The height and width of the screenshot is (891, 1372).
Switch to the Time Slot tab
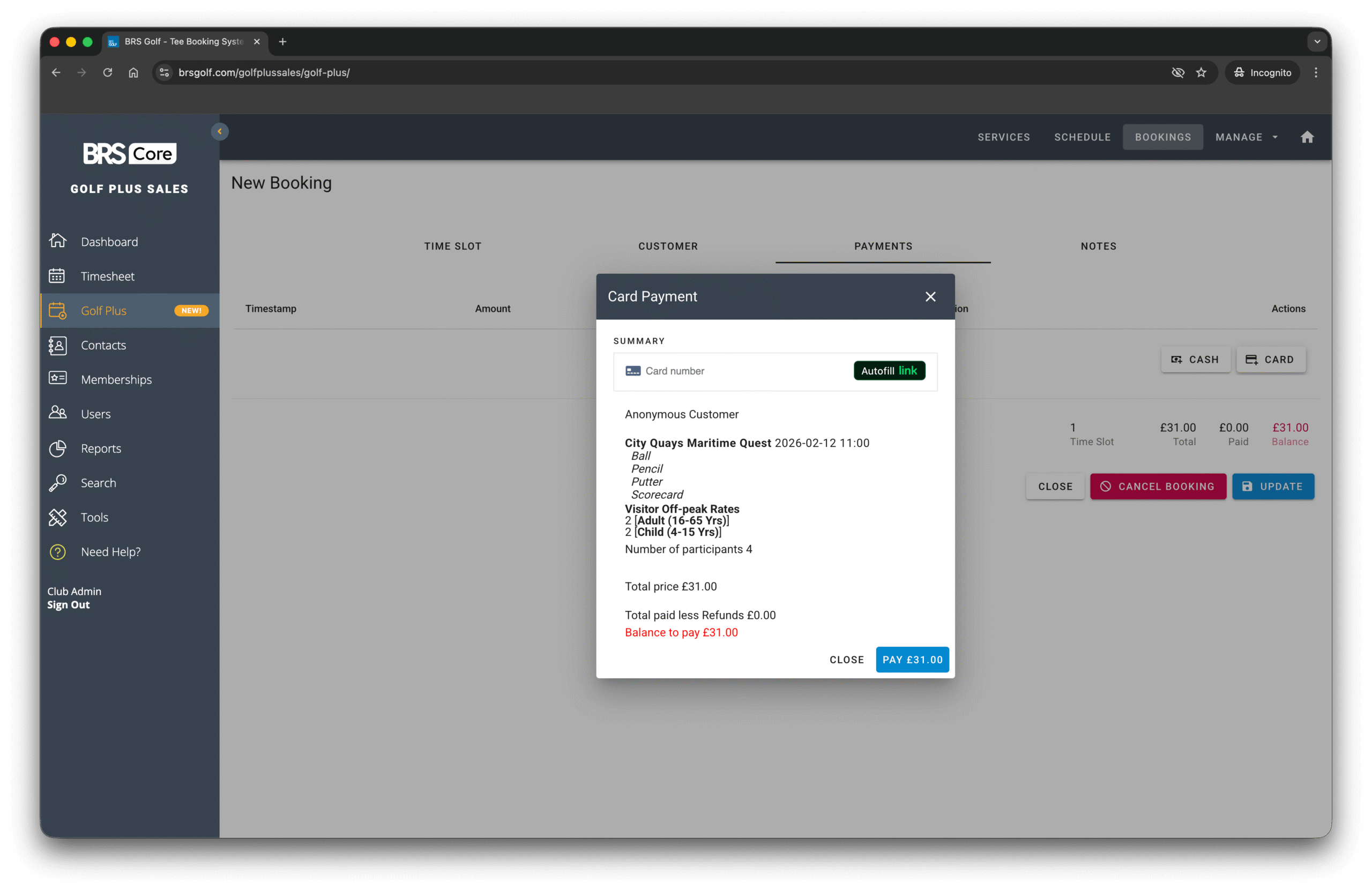(452, 246)
